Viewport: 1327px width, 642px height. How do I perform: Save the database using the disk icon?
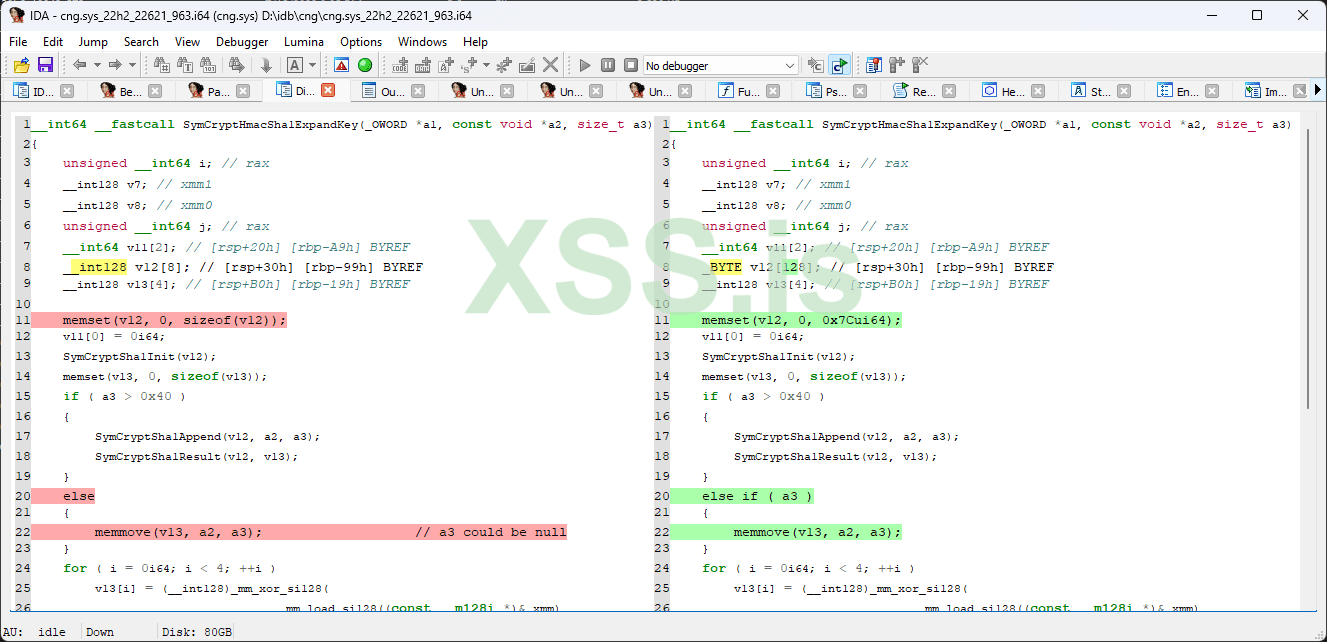[44, 64]
